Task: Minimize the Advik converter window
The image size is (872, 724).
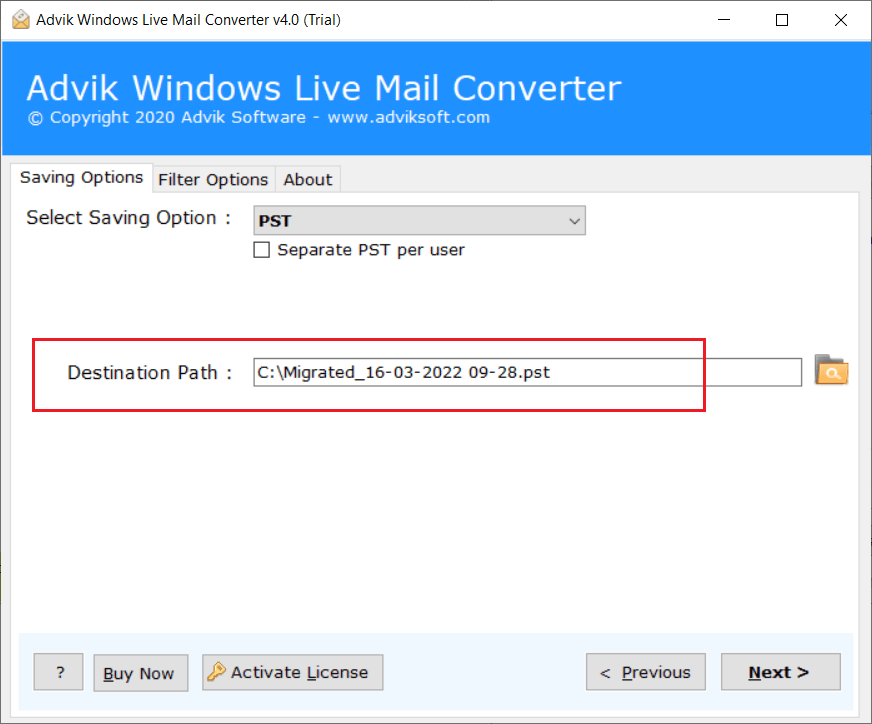Action: (x=723, y=19)
